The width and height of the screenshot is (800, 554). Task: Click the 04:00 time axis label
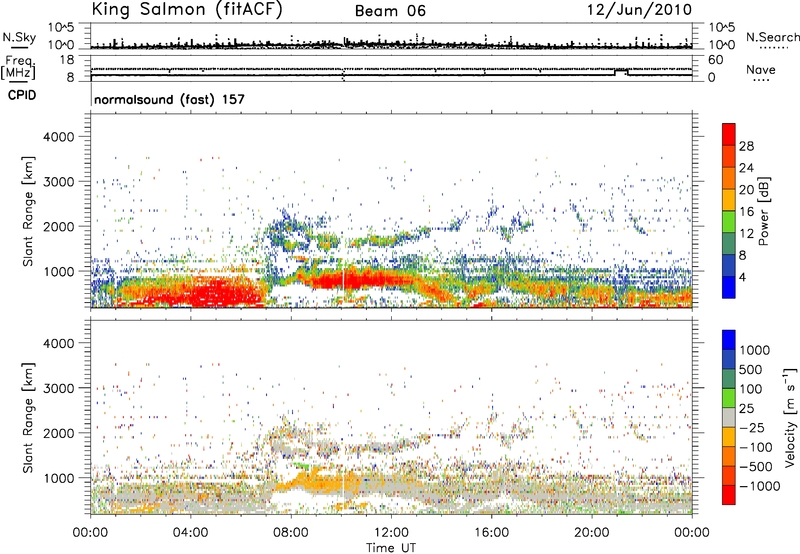(190, 533)
